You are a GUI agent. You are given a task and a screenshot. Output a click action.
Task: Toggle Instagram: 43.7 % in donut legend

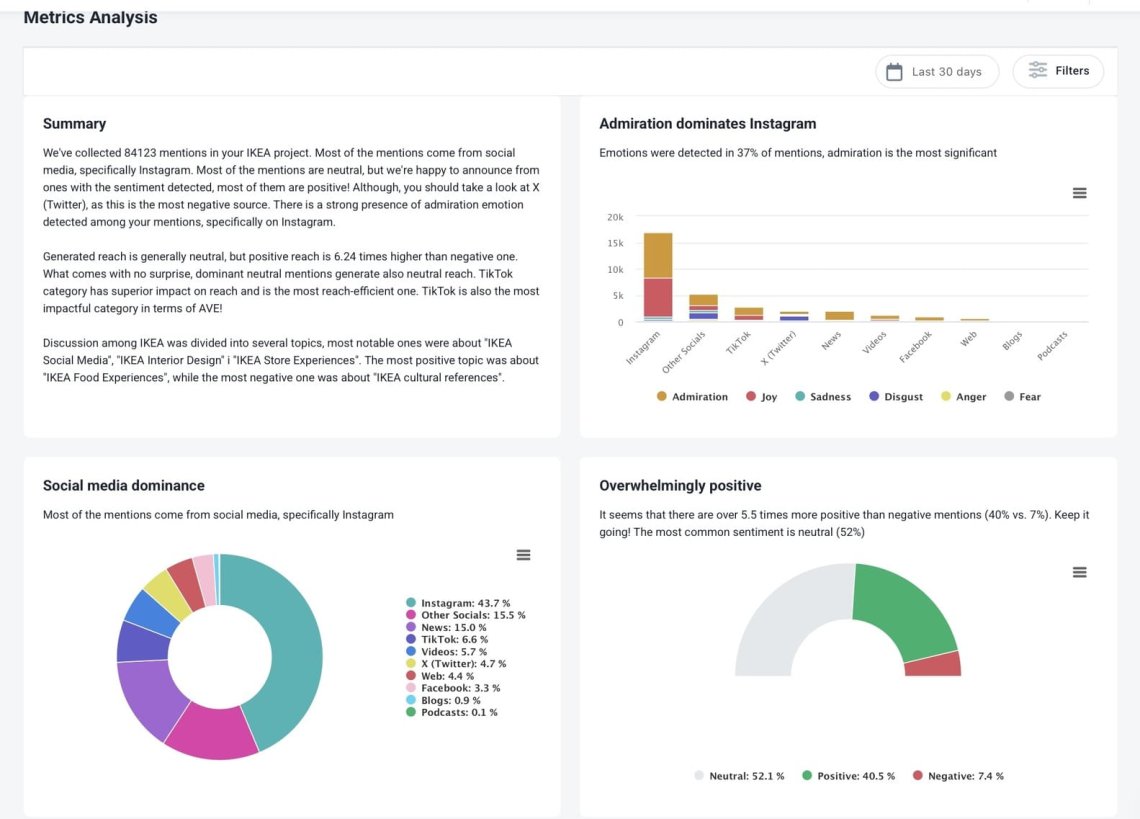click(x=458, y=603)
